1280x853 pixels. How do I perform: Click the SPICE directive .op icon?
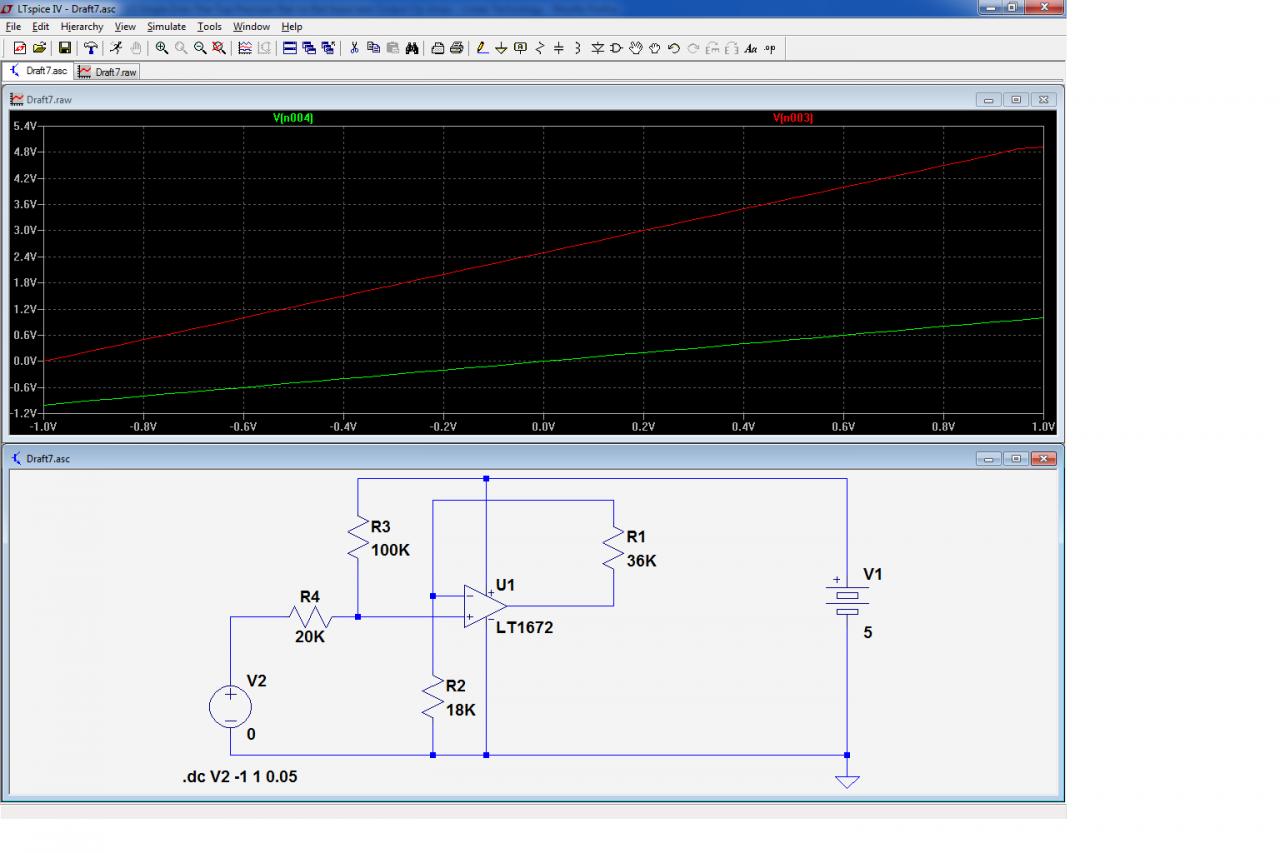[769, 48]
